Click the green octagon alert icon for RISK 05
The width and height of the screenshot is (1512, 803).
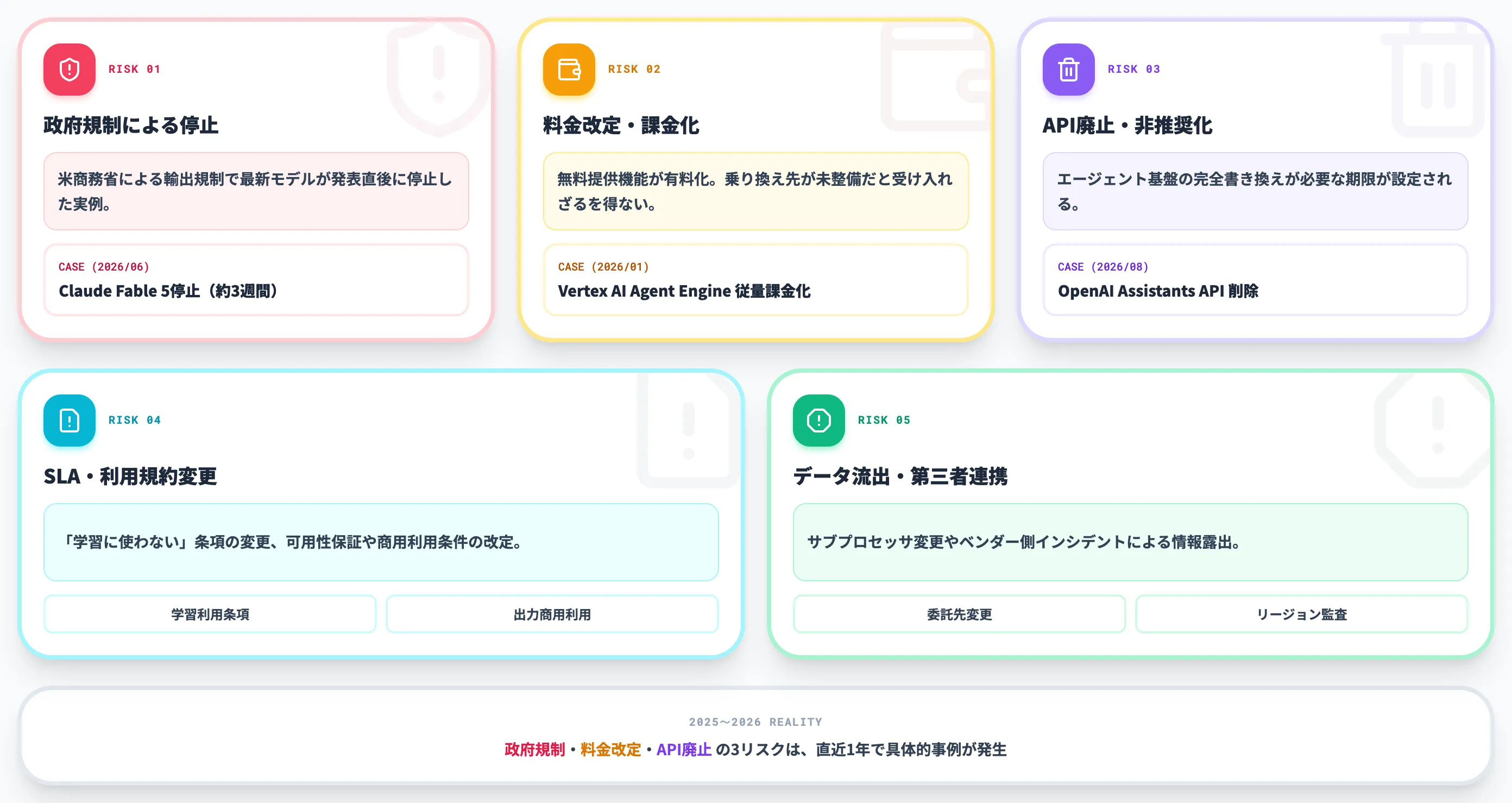click(819, 421)
